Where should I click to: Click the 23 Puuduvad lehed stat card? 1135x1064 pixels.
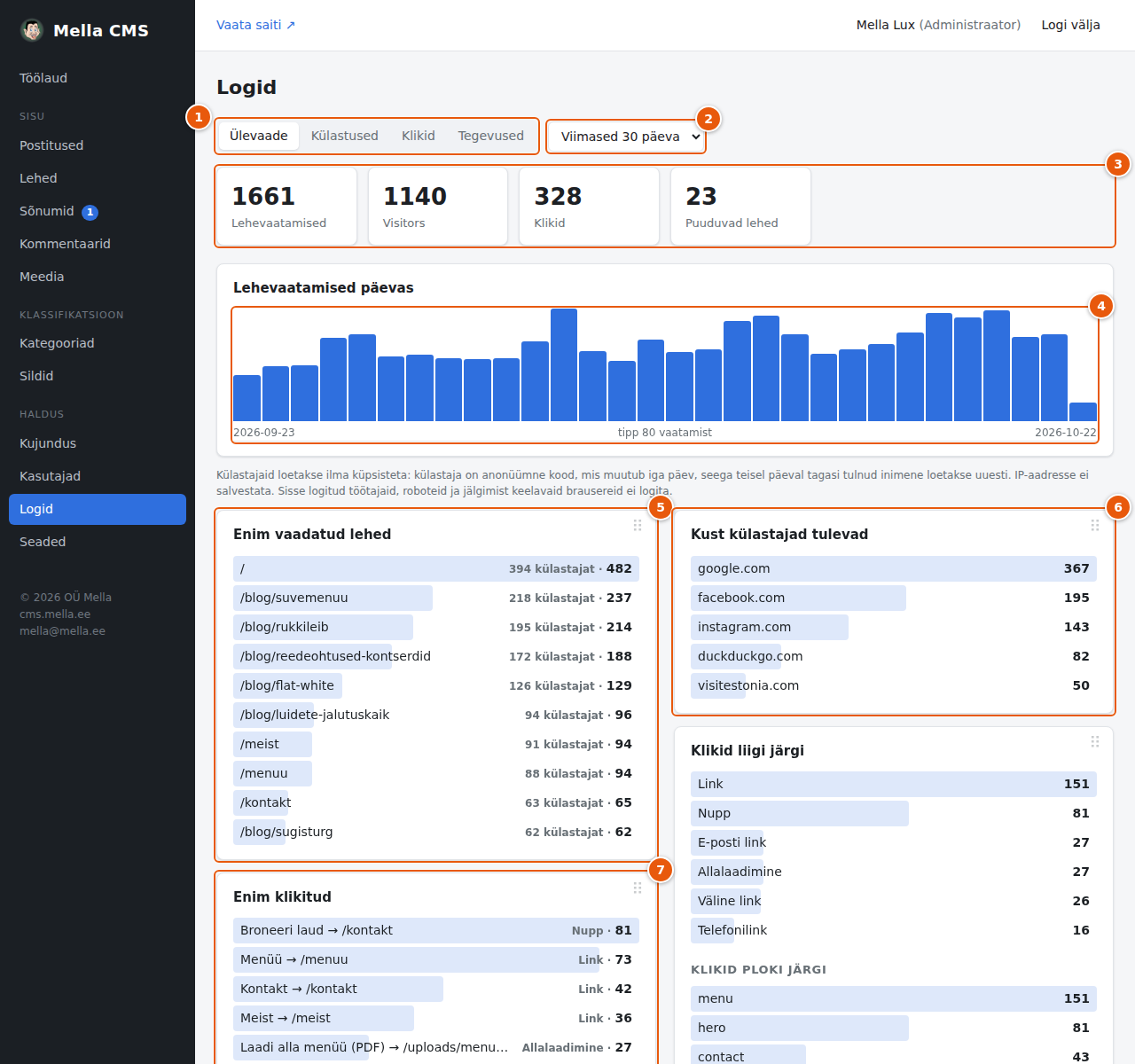point(740,206)
